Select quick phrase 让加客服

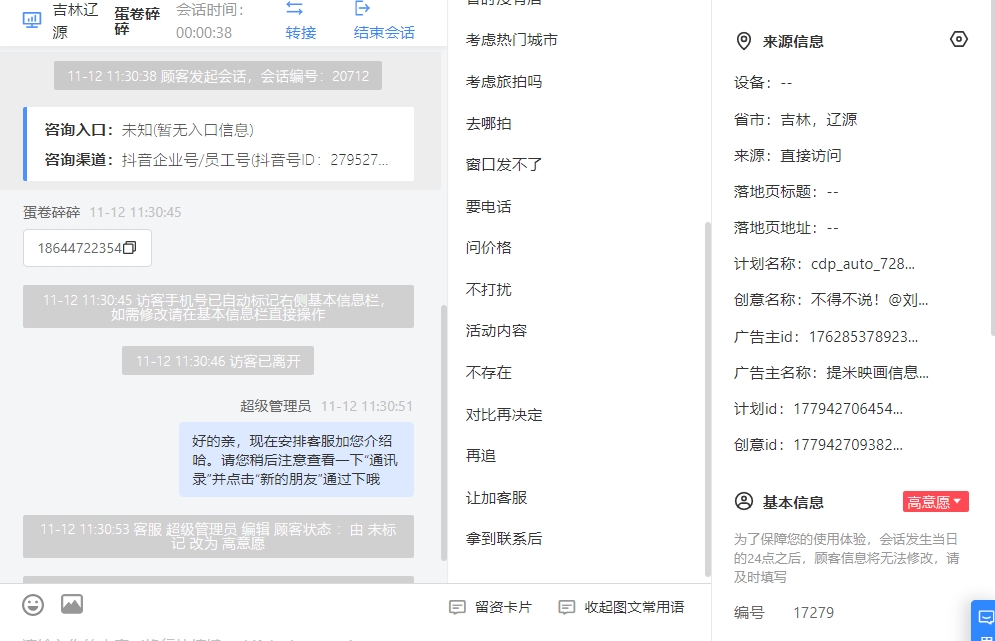pos(496,498)
